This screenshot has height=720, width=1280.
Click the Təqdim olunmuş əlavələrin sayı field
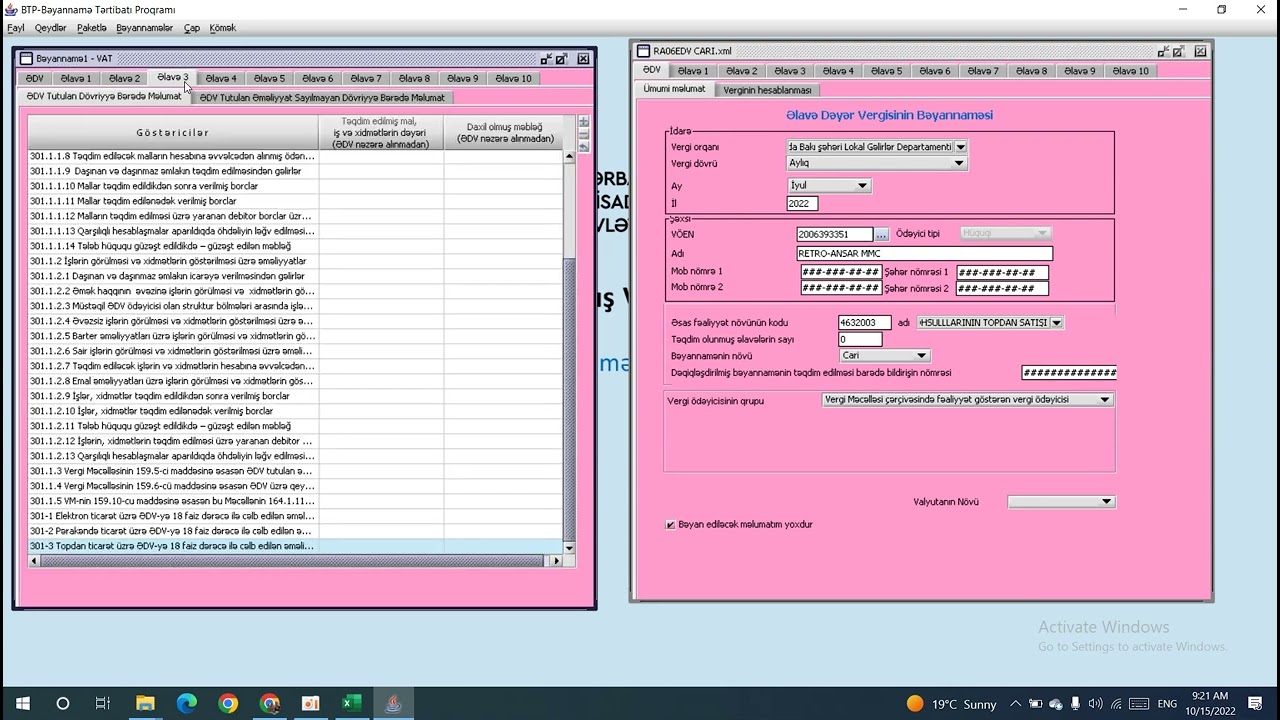pyautogui.click(x=860, y=340)
